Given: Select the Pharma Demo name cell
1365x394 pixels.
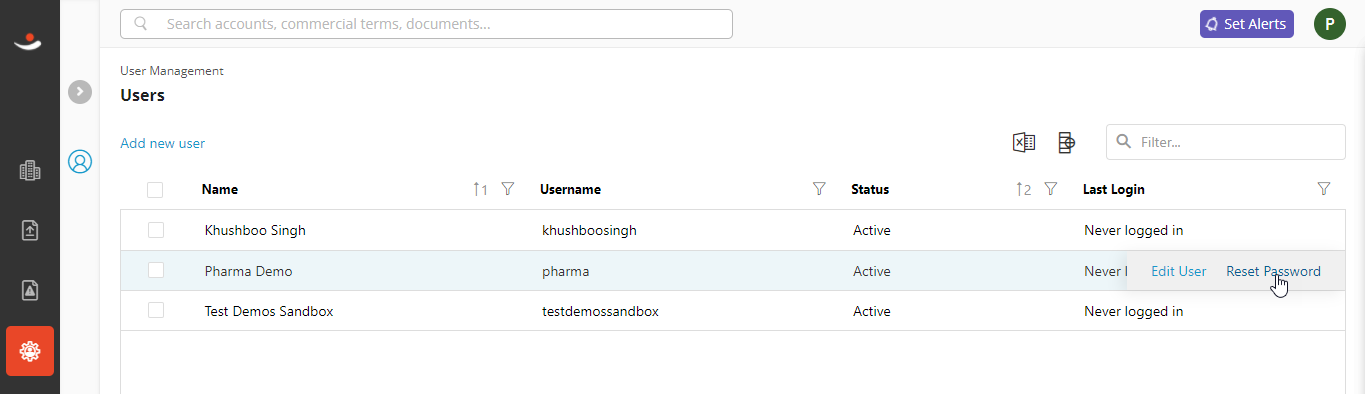Looking at the screenshot, I should (x=248, y=271).
